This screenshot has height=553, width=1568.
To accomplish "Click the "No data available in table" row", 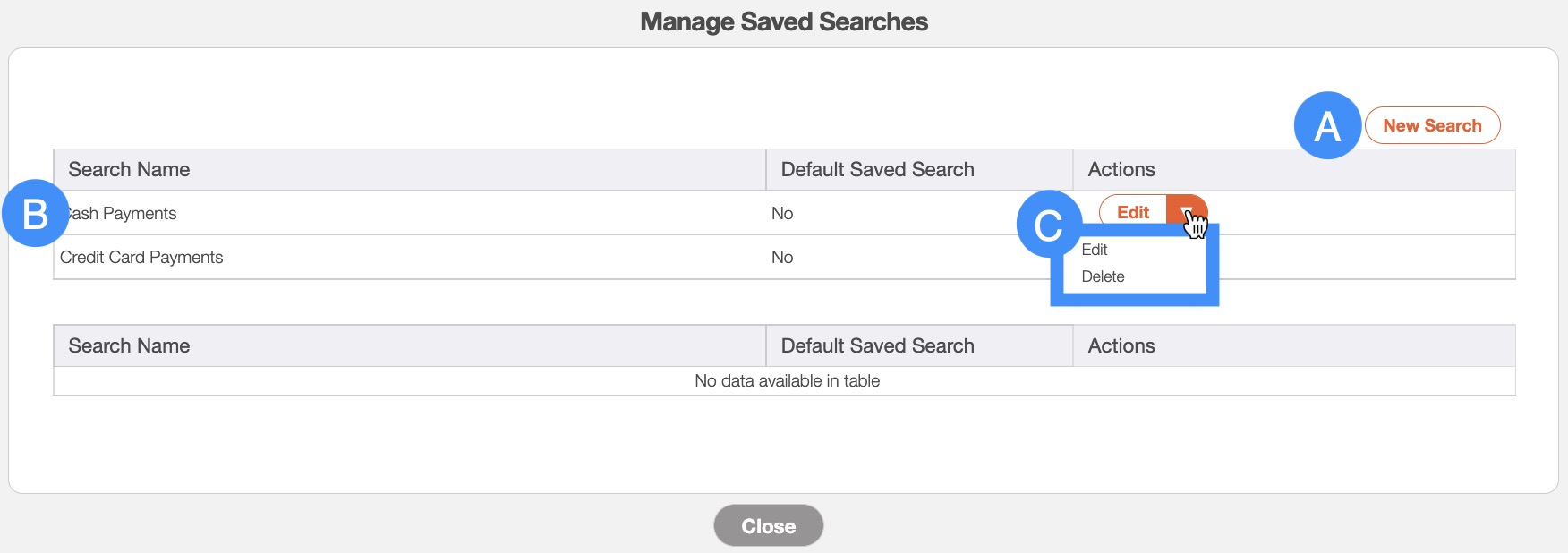I will pos(787,381).
